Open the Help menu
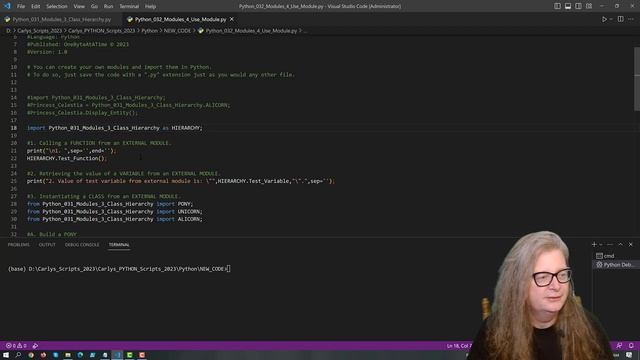Screen dimensions: 640x360 (x=150, y=6)
